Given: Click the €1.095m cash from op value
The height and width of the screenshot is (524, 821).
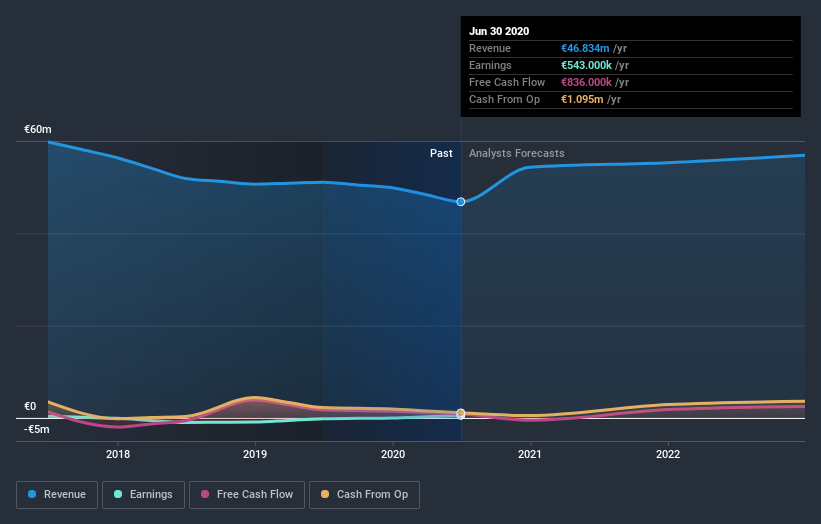Looking at the screenshot, I should click(x=582, y=99).
